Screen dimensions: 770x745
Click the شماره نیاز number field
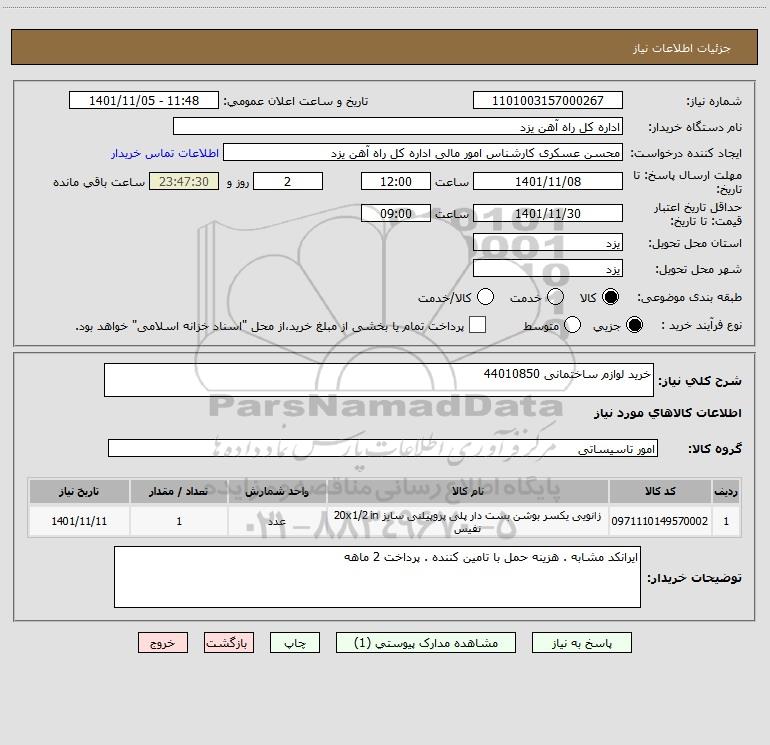pos(548,101)
